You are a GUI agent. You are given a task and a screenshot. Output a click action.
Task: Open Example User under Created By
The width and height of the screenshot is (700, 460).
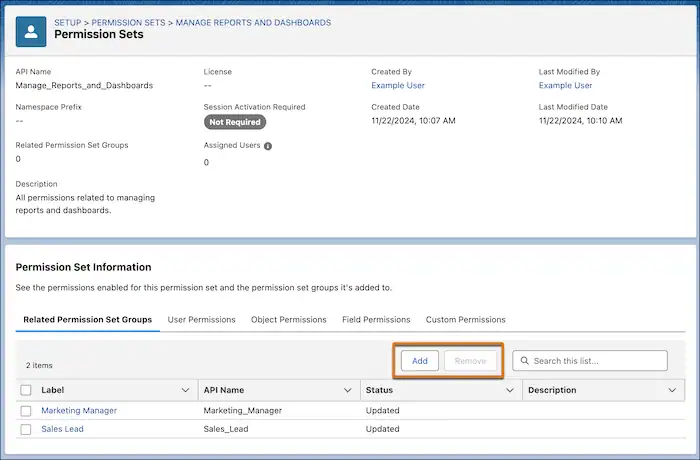[398, 86]
